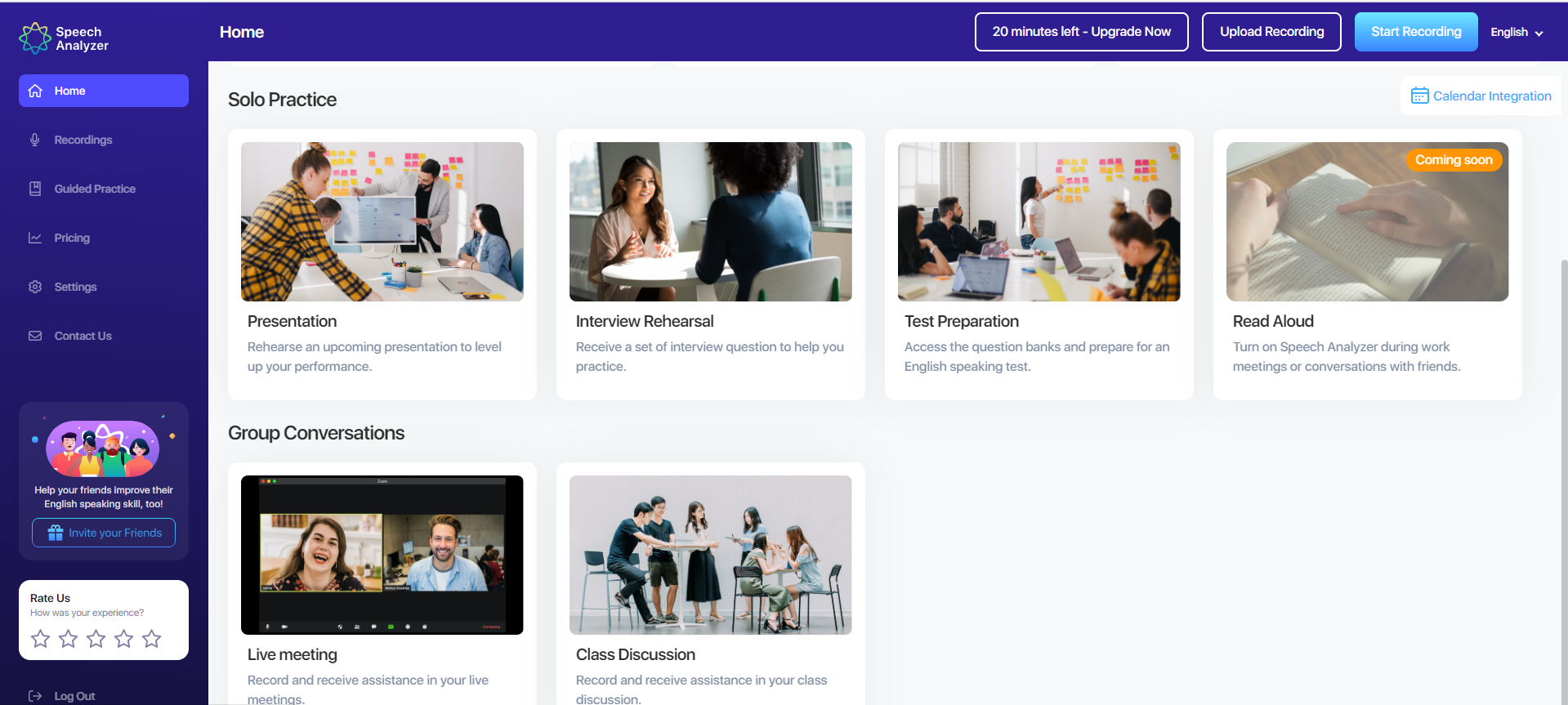Expand the English language dropdown

tap(1517, 32)
